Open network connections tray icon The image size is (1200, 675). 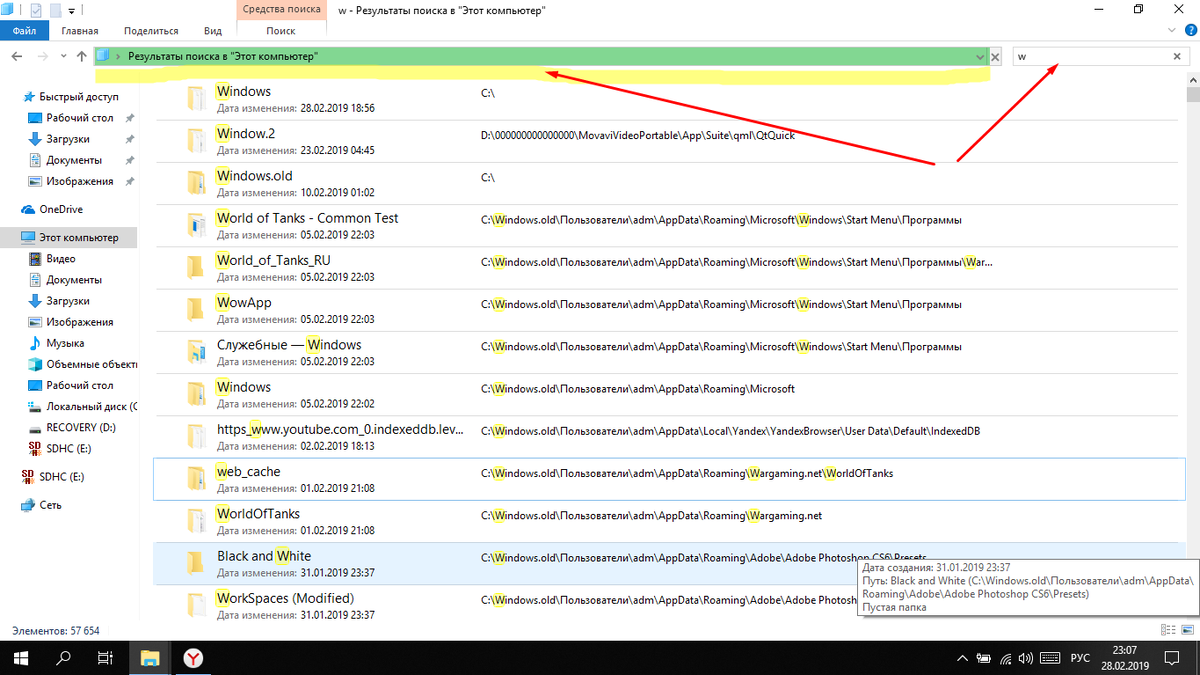(x=1006, y=658)
